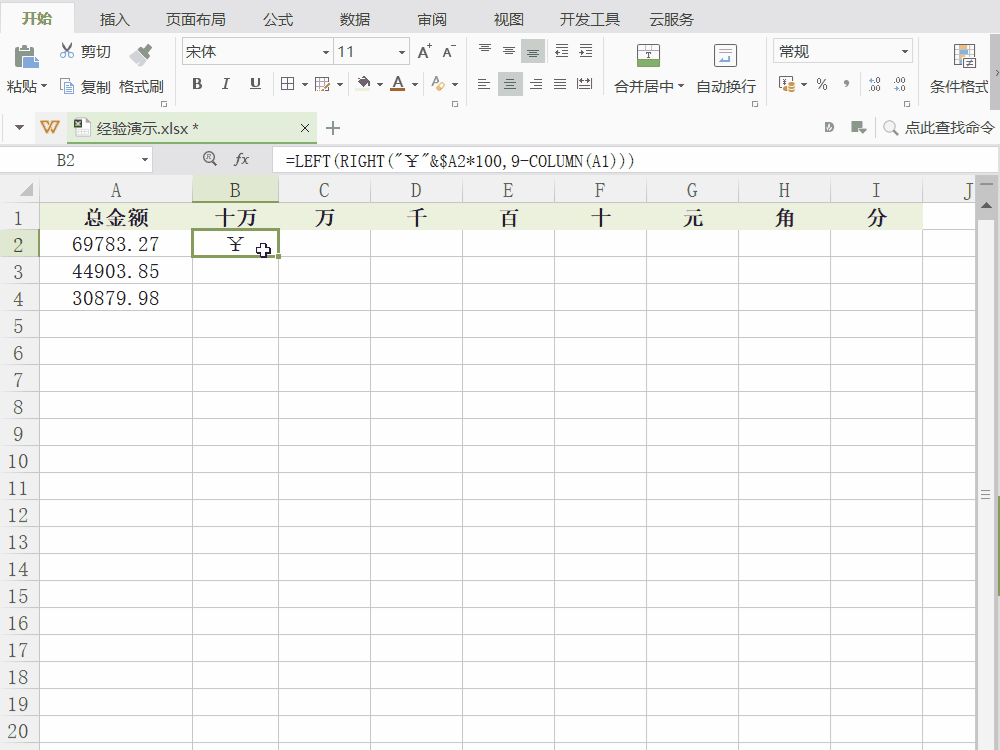Image resolution: width=1000 pixels, height=750 pixels.
Task: Toggle italic formatting
Action: coord(226,84)
